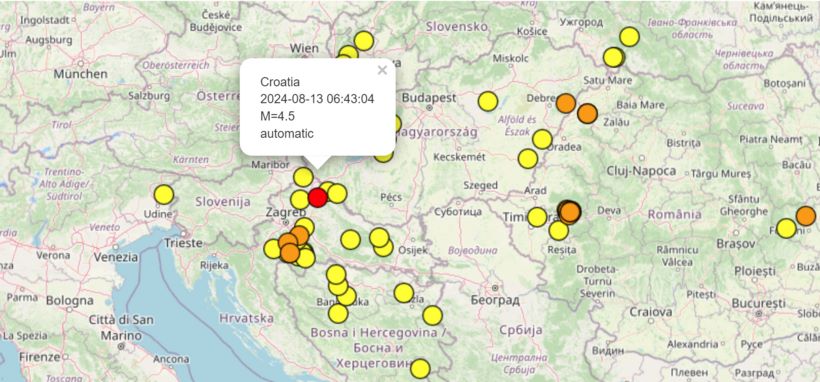Click the yellow marker above Reșița
The height and width of the screenshot is (382, 820).
tap(559, 230)
